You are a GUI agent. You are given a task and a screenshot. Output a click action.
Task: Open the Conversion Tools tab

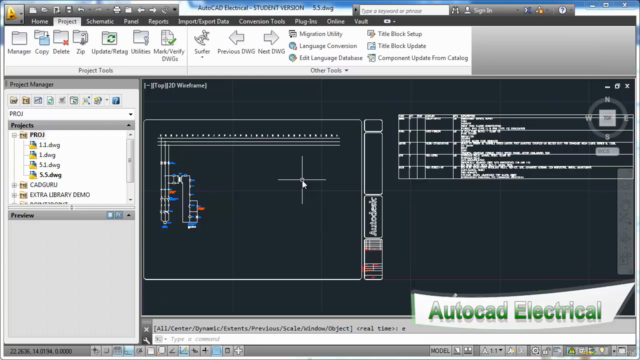point(262,21)
